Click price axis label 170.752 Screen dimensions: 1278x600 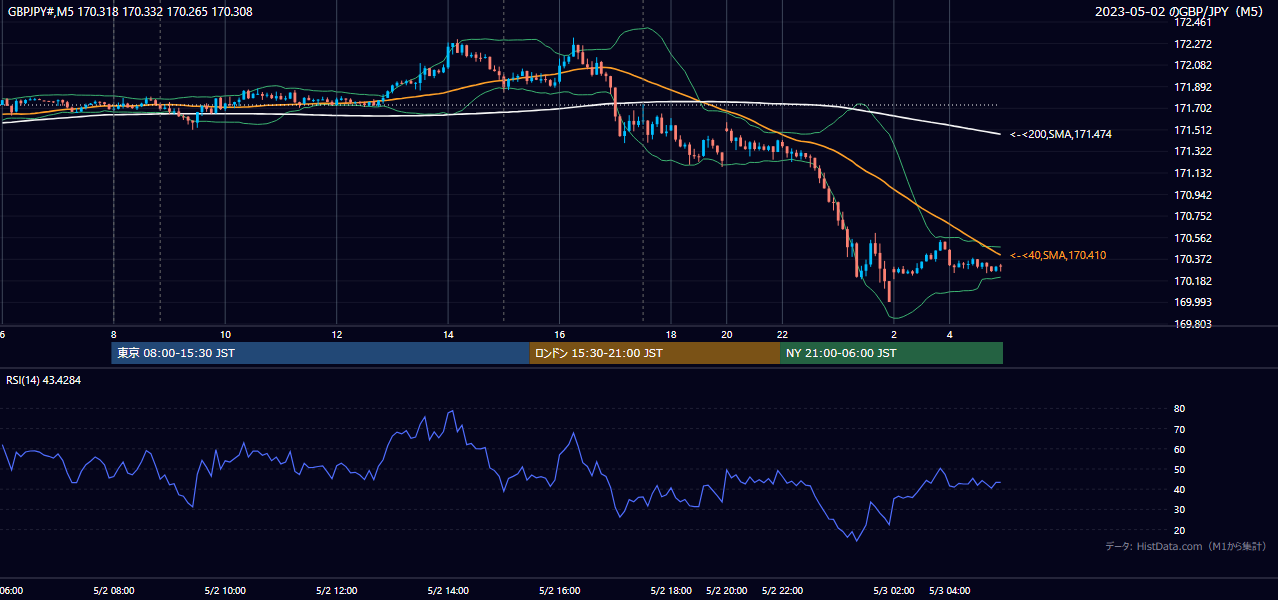[1193, 216]
